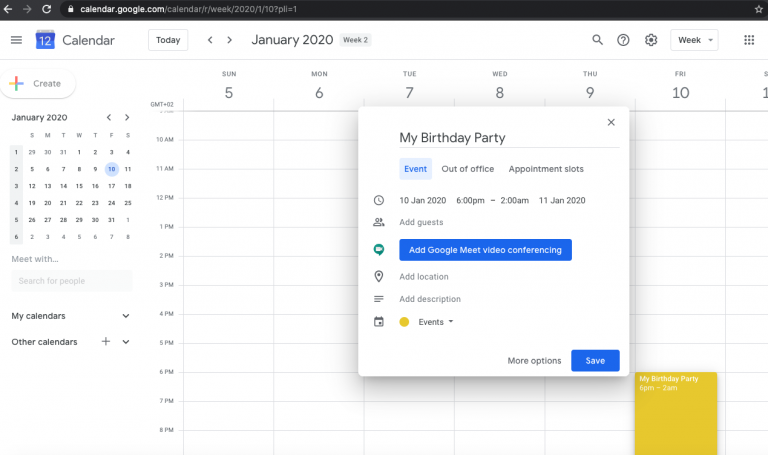Open the Google apps grid

(x=749, y=40)
